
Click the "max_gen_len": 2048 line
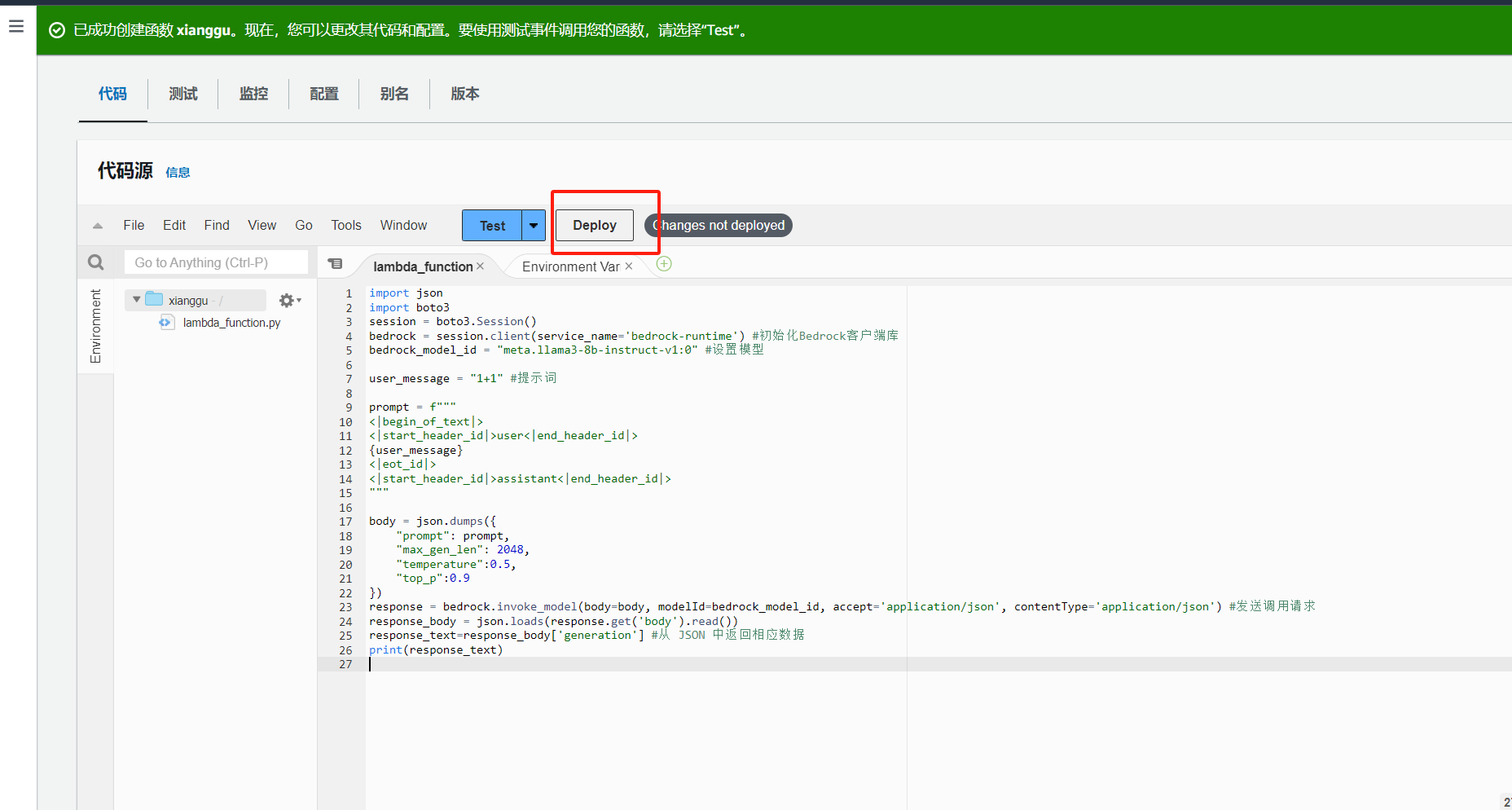tap(463, 550)
